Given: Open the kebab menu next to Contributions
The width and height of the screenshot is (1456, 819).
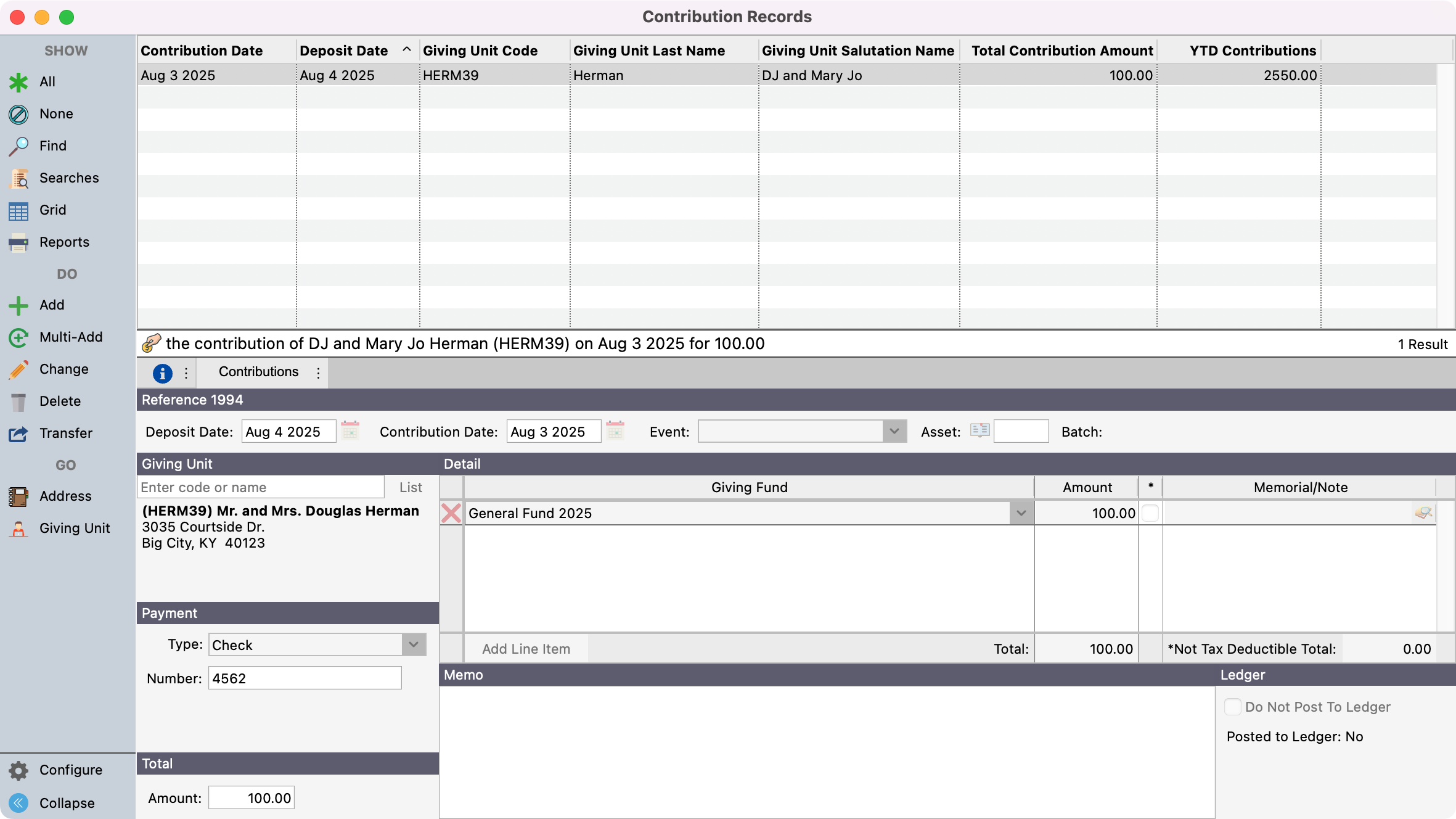Looking at the screenshot, I should pyautogui.click(x=318, y=372).
